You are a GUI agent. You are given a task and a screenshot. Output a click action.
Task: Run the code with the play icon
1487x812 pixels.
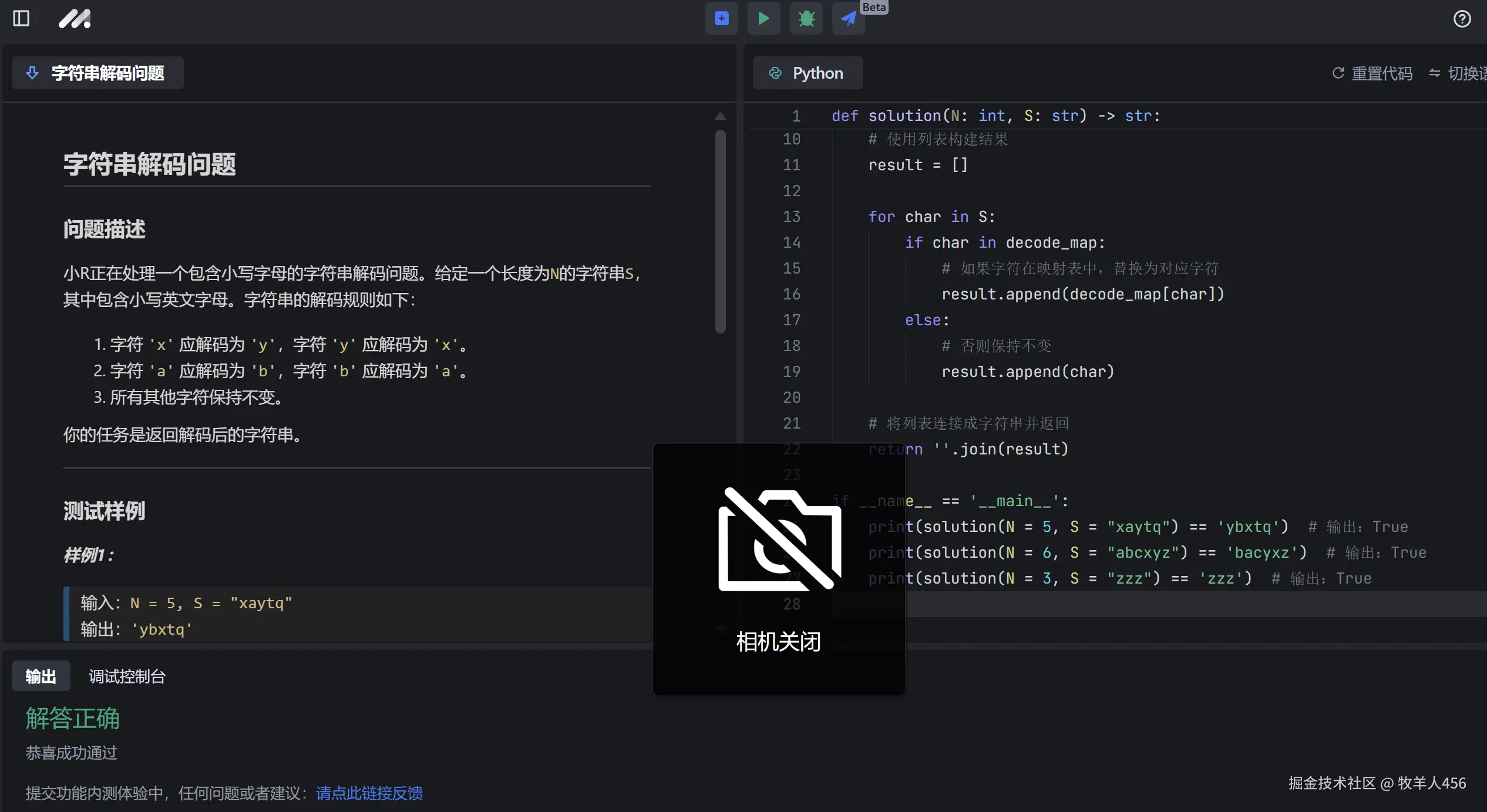click(763, 18)
